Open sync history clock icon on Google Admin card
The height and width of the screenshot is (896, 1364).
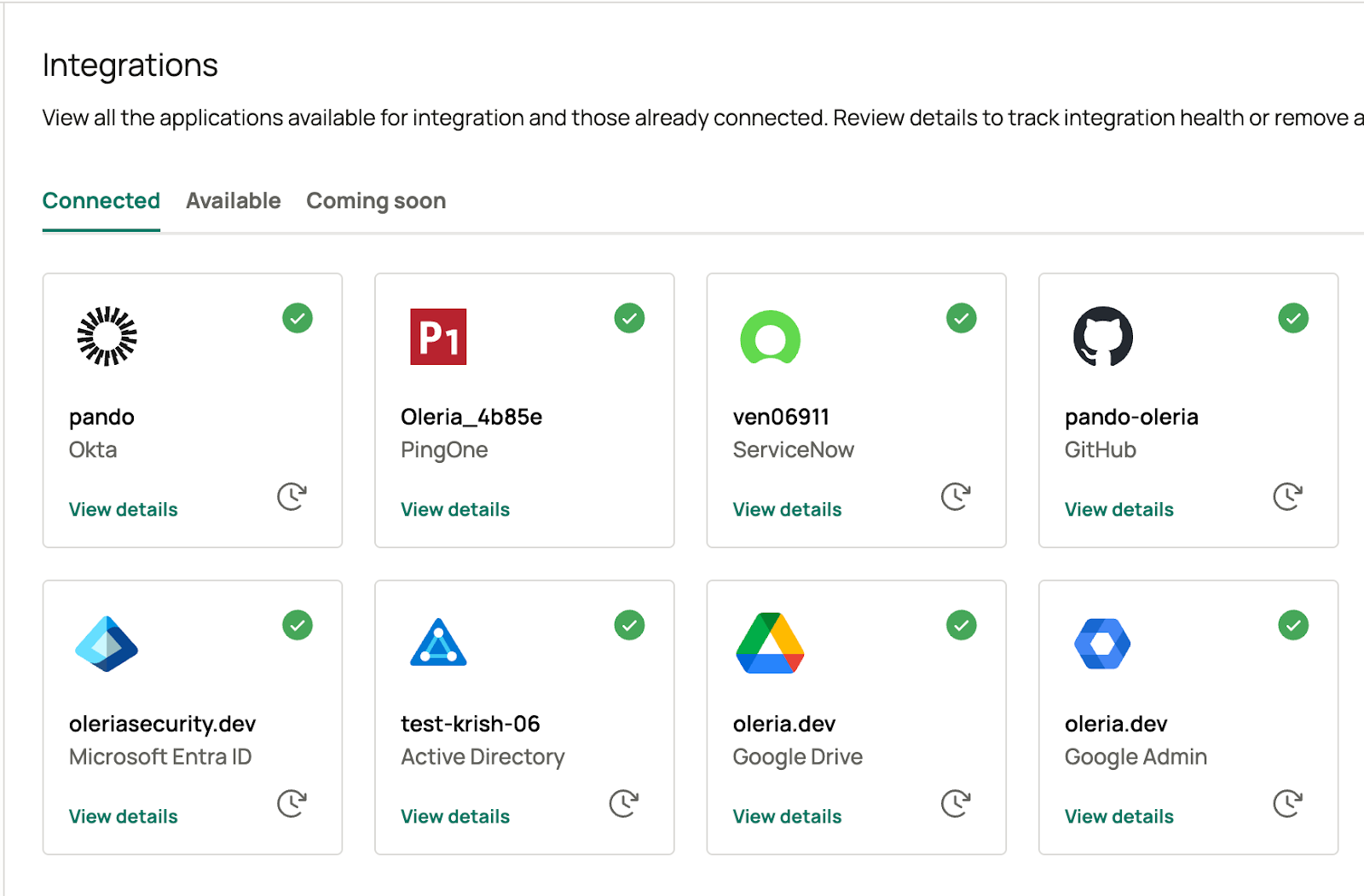tap(1288, 803)
